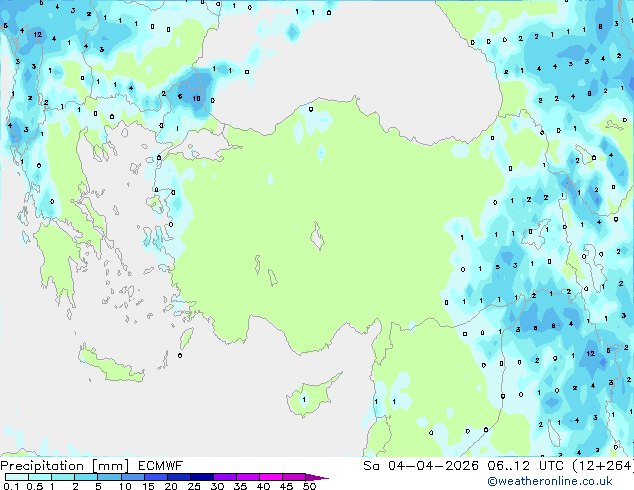The image size is (634, 490).
Task: Click the '0' precipitation value south of Crete region
Action: point(180,356)
